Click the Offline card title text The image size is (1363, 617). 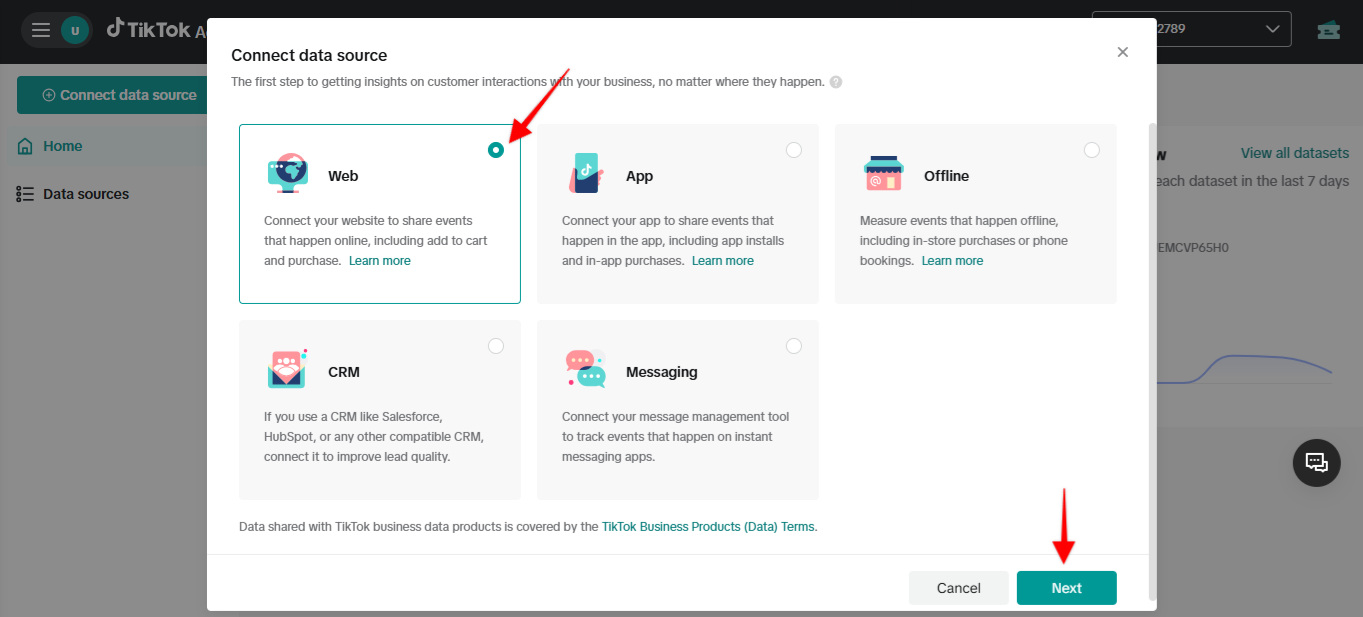pos(946,176)
